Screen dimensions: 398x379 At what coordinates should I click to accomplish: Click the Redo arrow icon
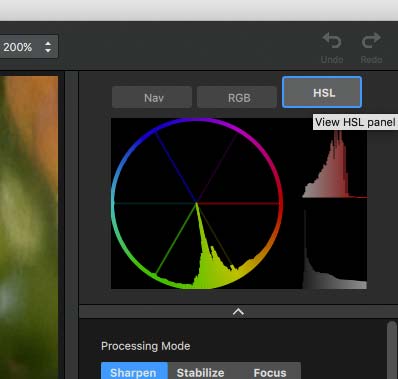coord(371,41)
